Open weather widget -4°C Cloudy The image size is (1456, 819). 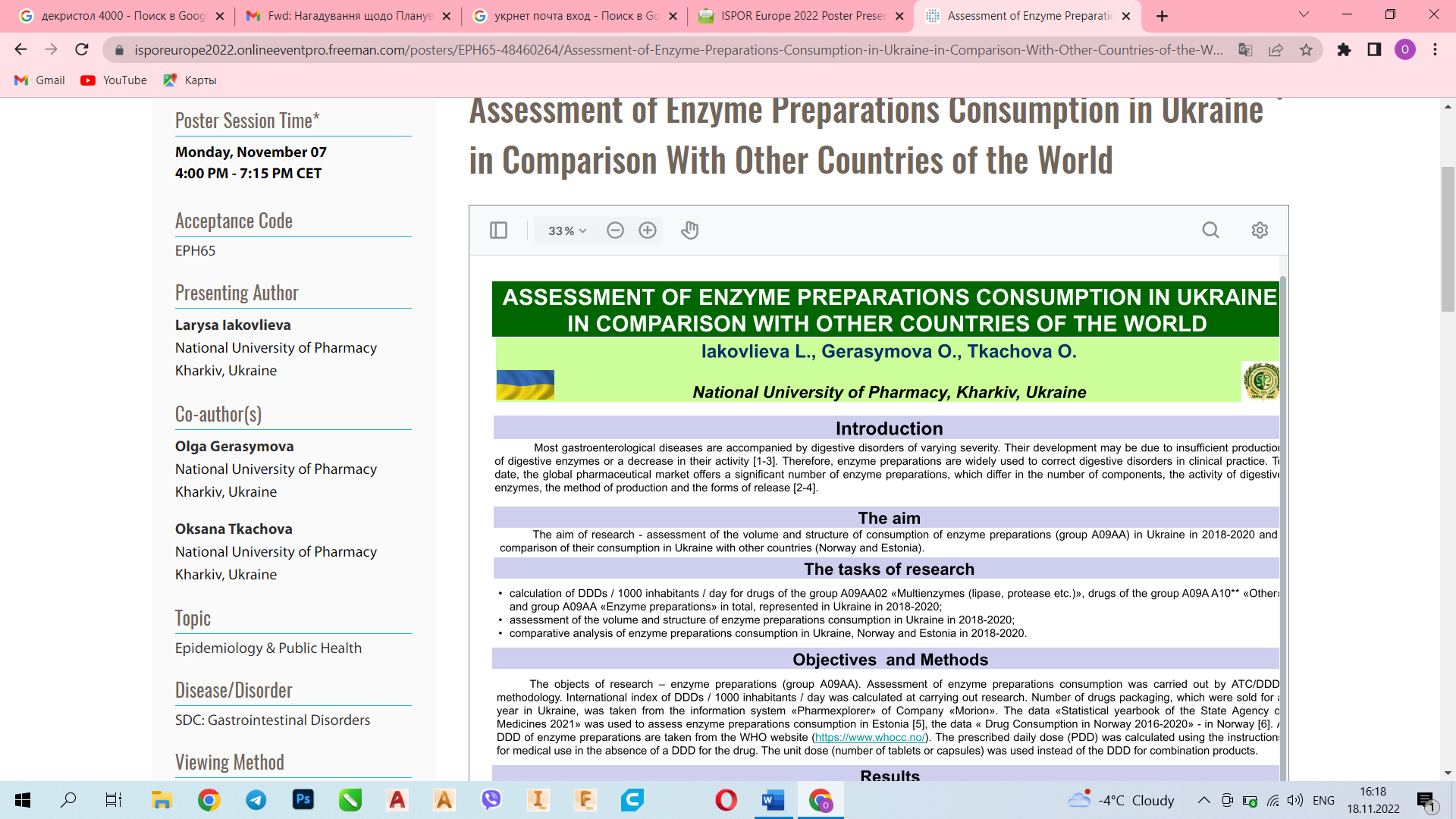[1121, 800]
